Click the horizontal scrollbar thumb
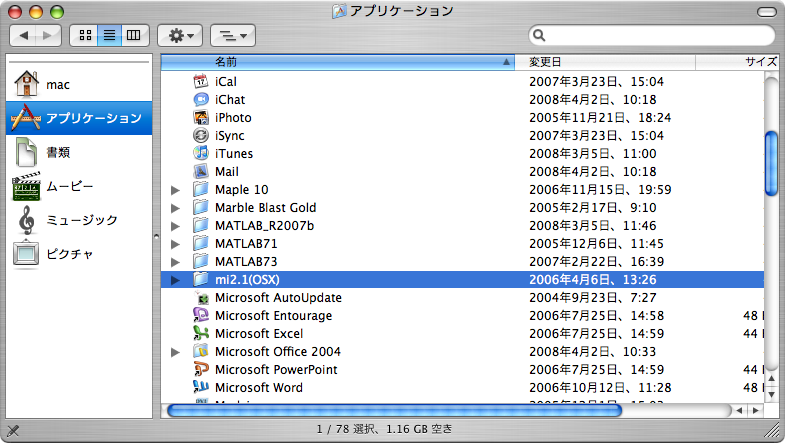Screen dimensions: 785x443 (395, 410)
